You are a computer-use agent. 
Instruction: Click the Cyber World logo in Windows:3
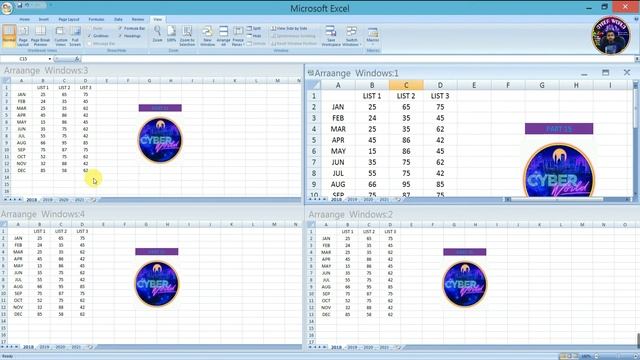pos(160,140)
